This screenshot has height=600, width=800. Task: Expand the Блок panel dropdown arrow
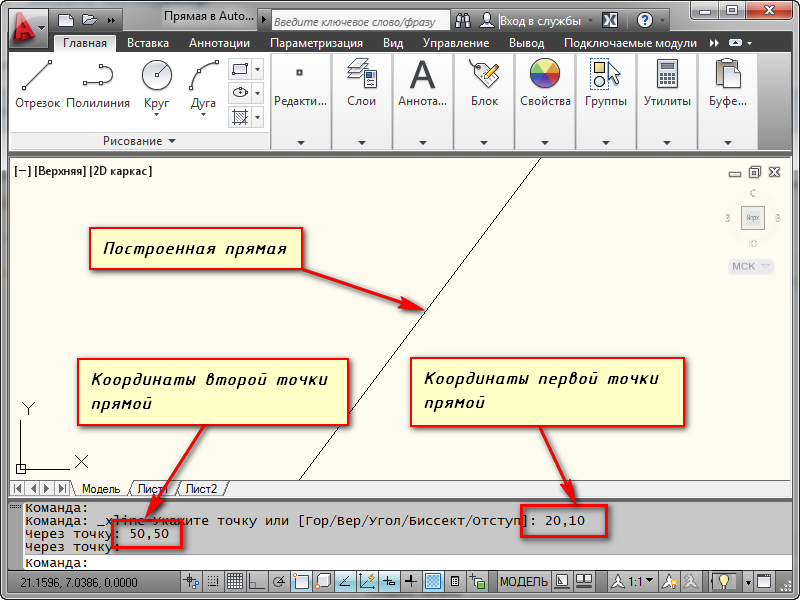[484, 143]
